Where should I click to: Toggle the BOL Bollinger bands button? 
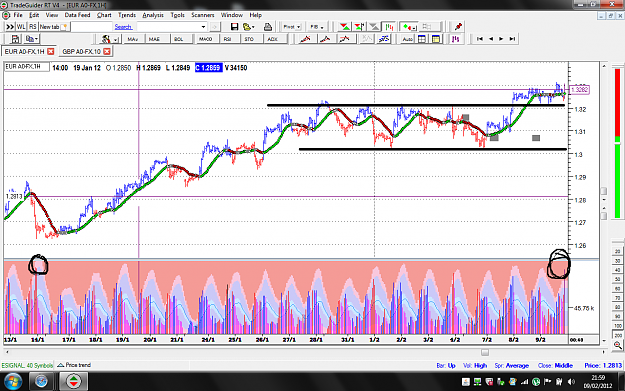(x=179, y=39)
